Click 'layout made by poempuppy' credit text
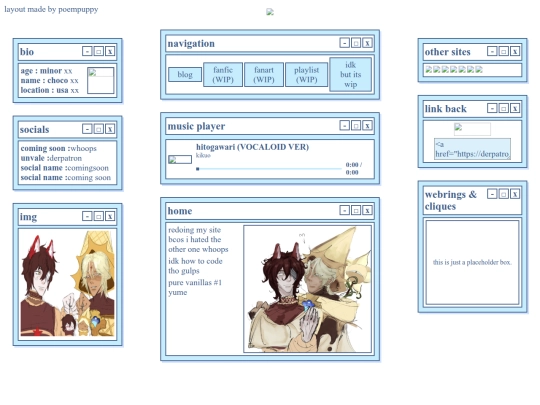 tap(51, 9)
